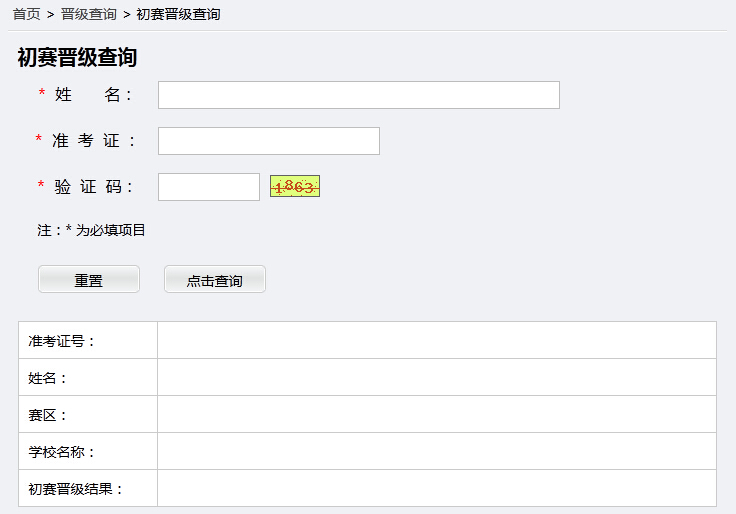Focus the 姓名 text input field
The height and width of the screenshot is (514, 736).
point(358,95)
